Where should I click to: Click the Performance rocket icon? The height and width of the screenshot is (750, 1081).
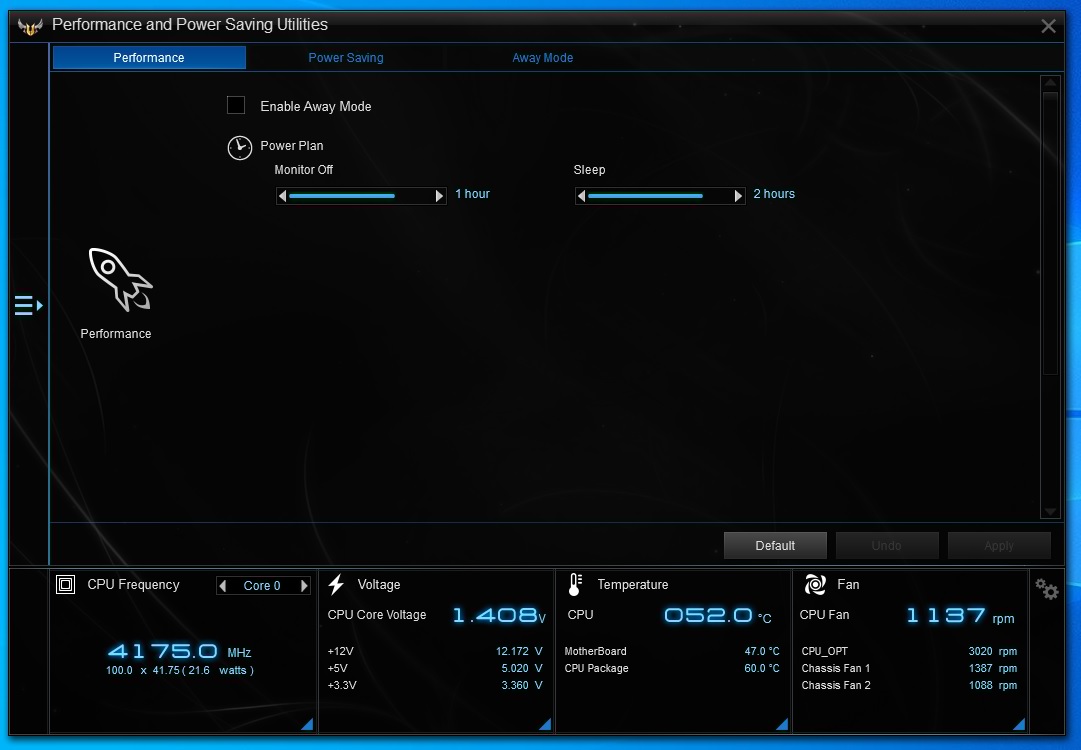[119, 279]
